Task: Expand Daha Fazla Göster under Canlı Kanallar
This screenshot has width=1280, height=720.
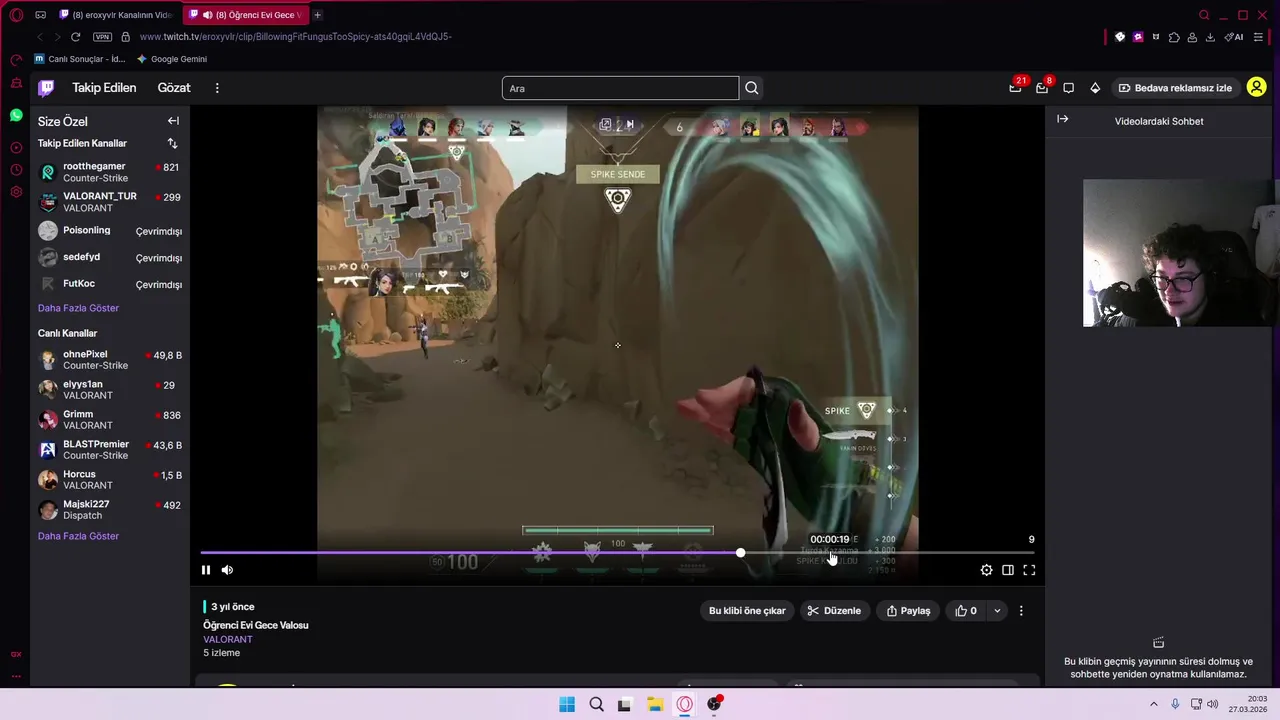Action: tap(78, 536)
